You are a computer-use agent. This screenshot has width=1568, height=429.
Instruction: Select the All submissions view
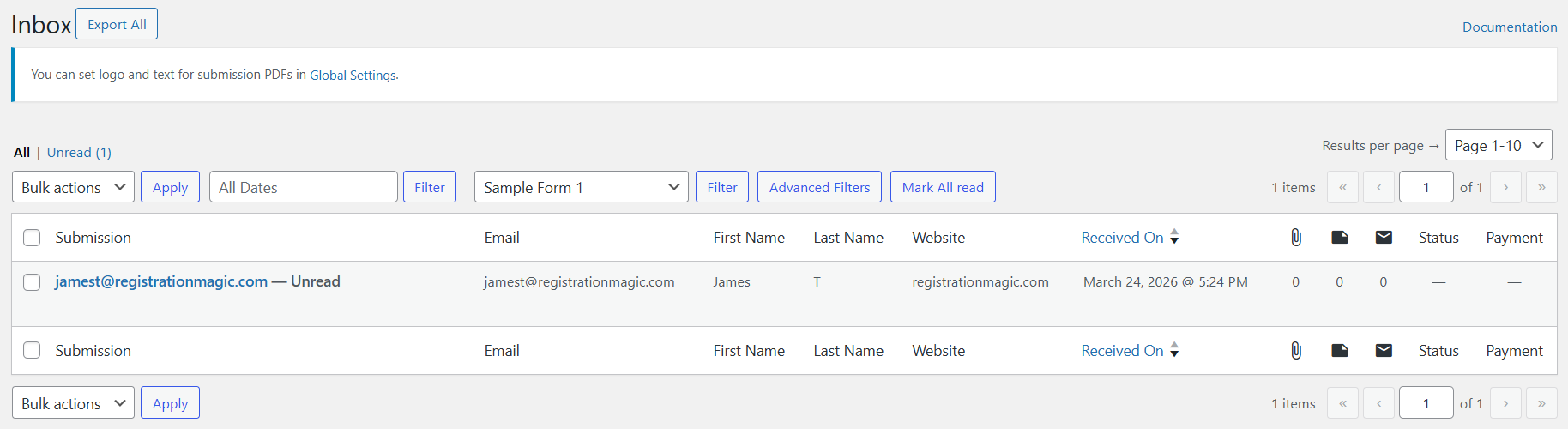[x=21, y=153]
